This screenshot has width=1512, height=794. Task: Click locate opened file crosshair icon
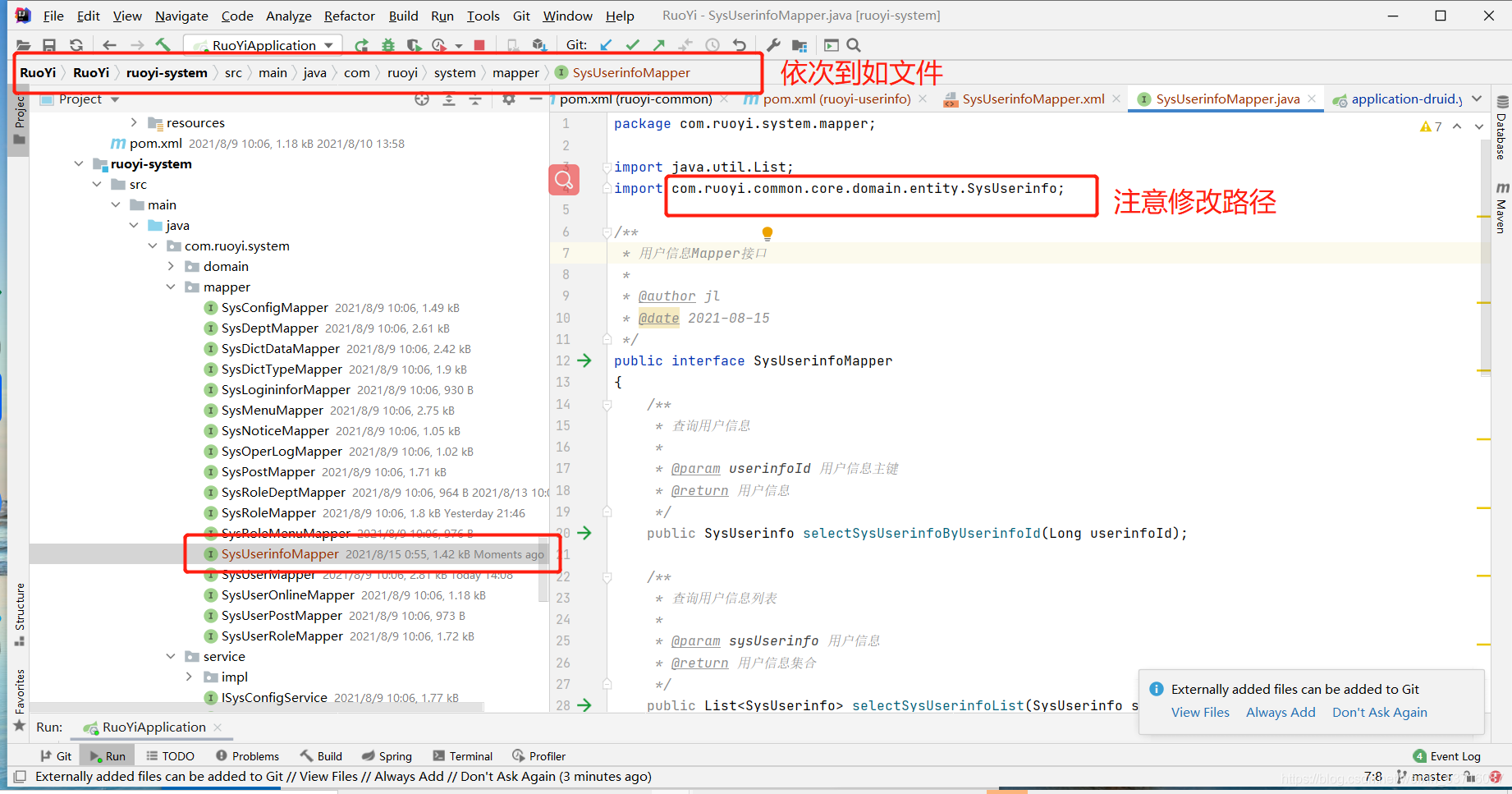coord(422,99)
